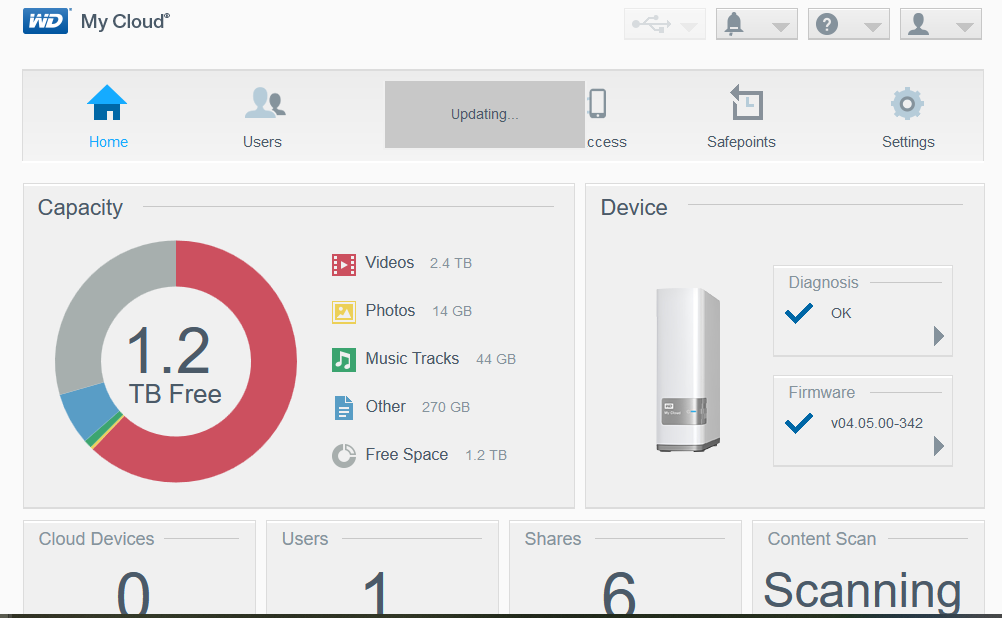
Task: Click the Music Tracks label
Action: click(412, 358)
